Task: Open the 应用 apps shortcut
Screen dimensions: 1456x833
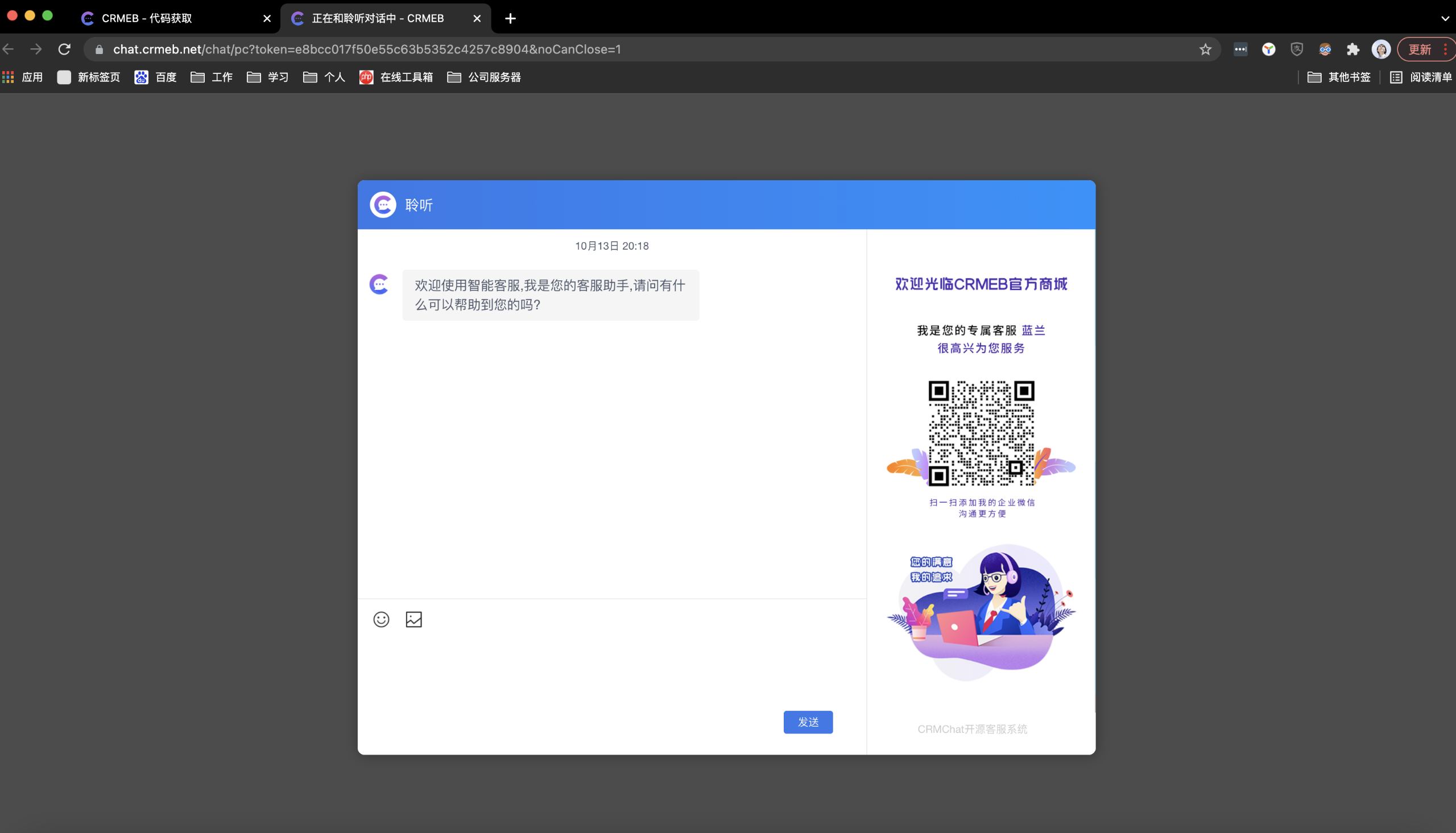Action: coord(22,77)
